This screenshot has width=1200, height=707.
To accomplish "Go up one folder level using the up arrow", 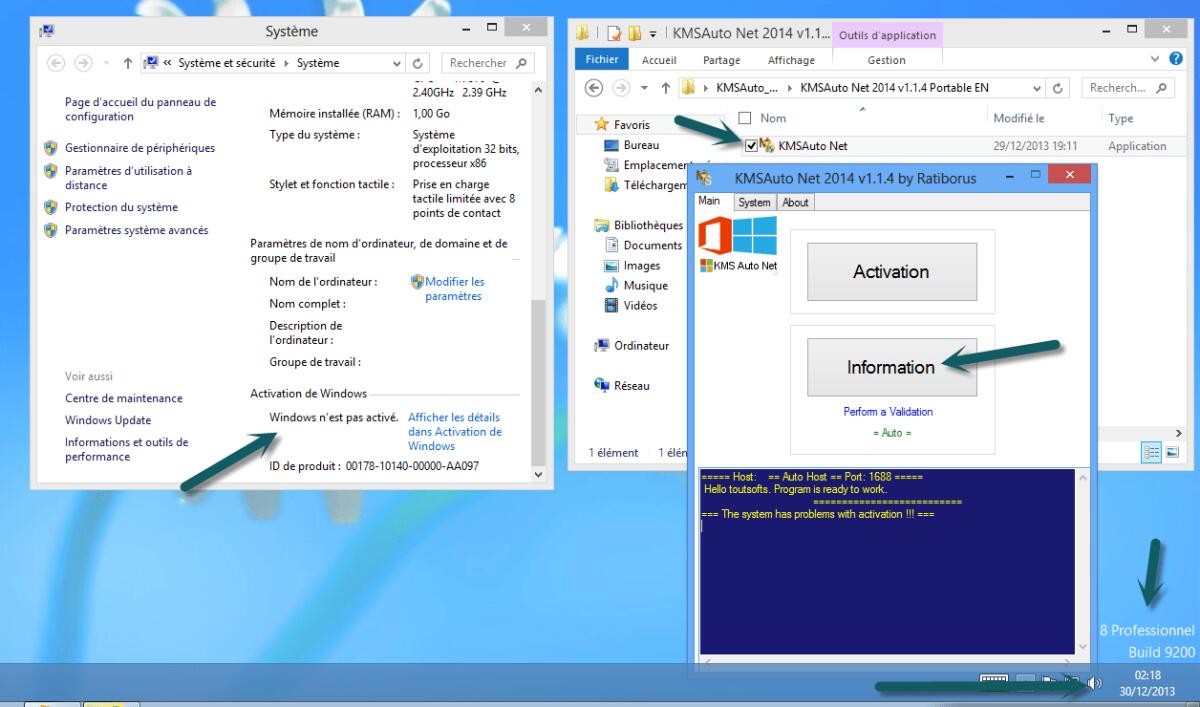I will coord(664,88).
